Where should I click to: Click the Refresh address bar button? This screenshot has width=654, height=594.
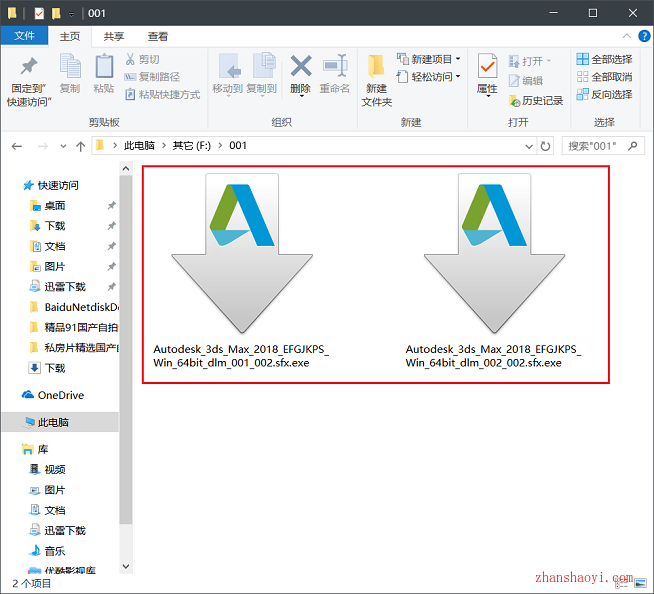pos(545,146)
